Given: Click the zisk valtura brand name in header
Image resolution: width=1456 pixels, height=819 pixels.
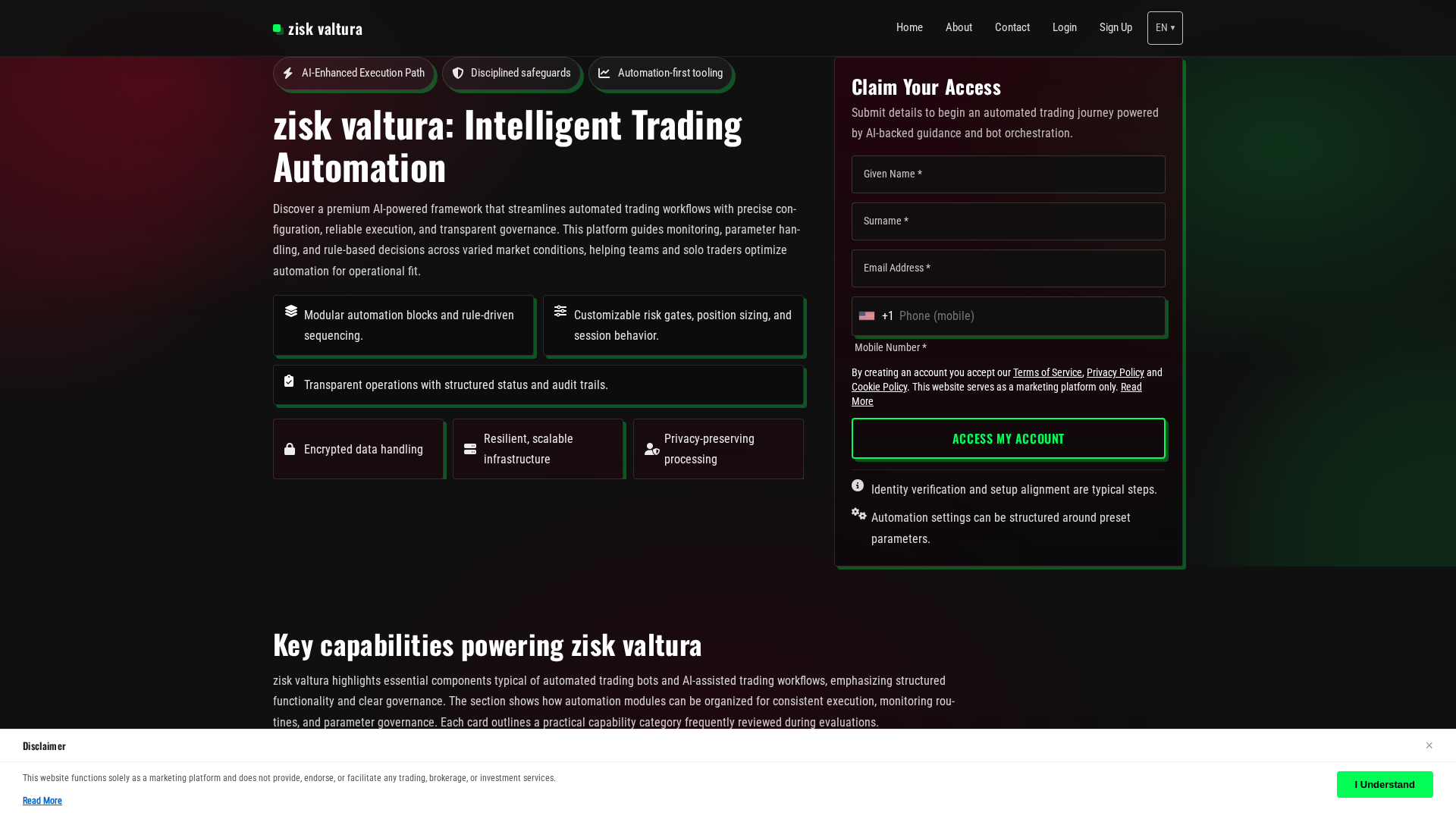Looking at the screenshot, I should pos(325,29).
